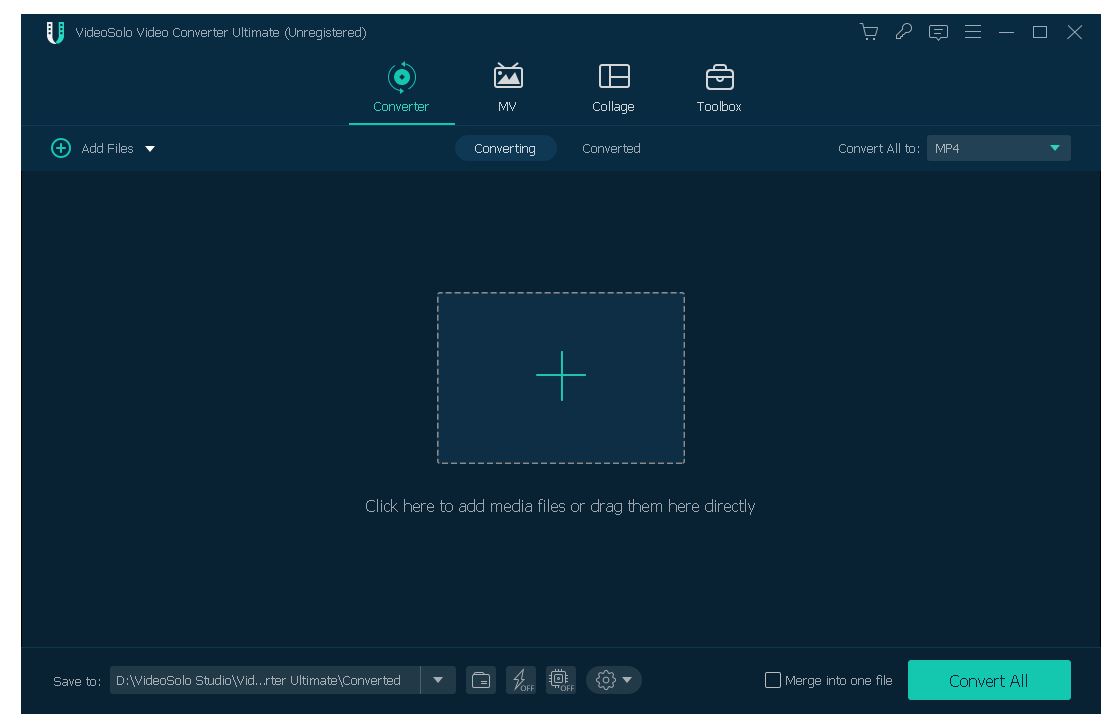Screen dimensions: 1117x724
Task: Expand the Save to path dropdown arrow
Action: (x=438, y=681)
